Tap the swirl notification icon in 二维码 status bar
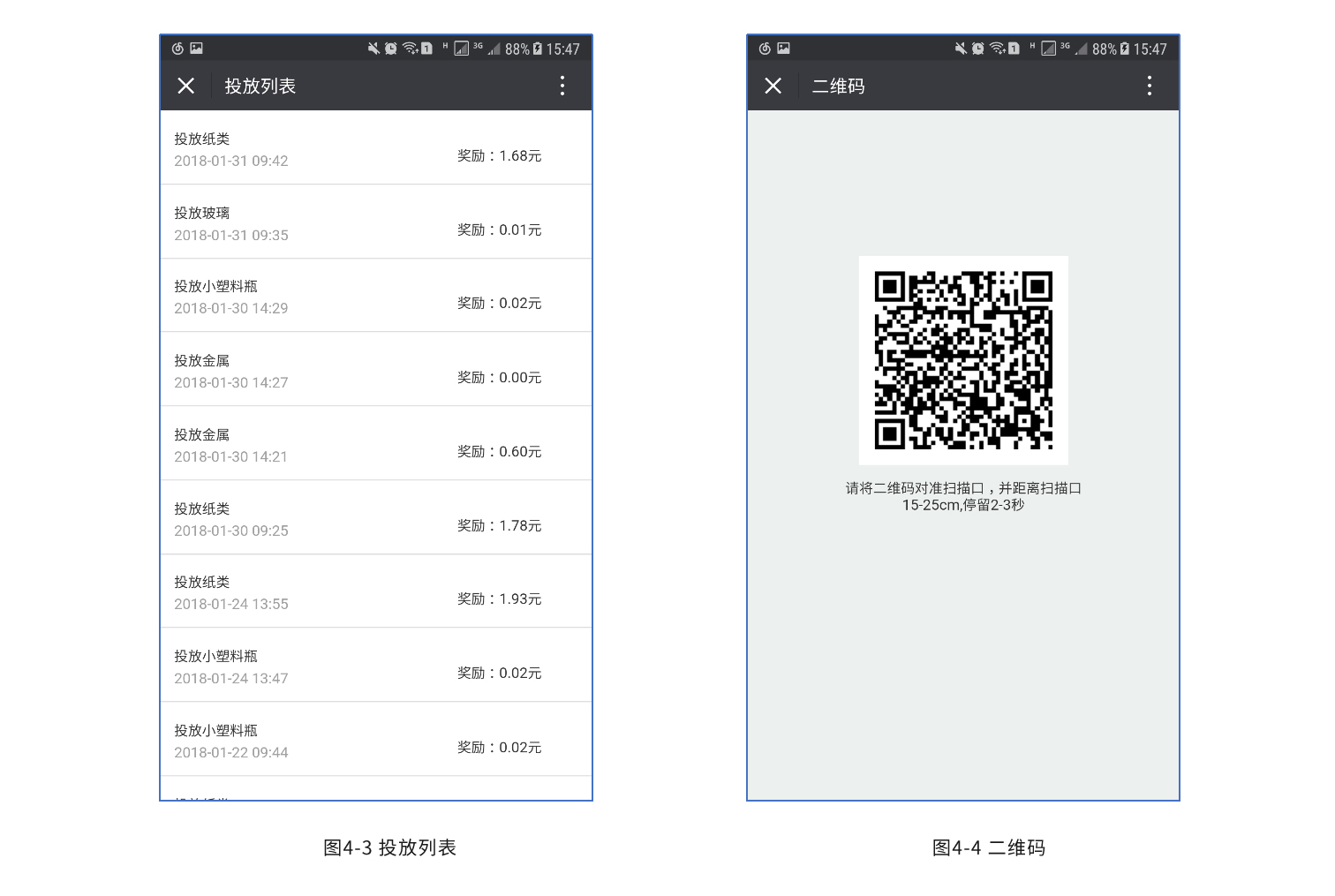The image size is (1335, 896). point(765,49)
